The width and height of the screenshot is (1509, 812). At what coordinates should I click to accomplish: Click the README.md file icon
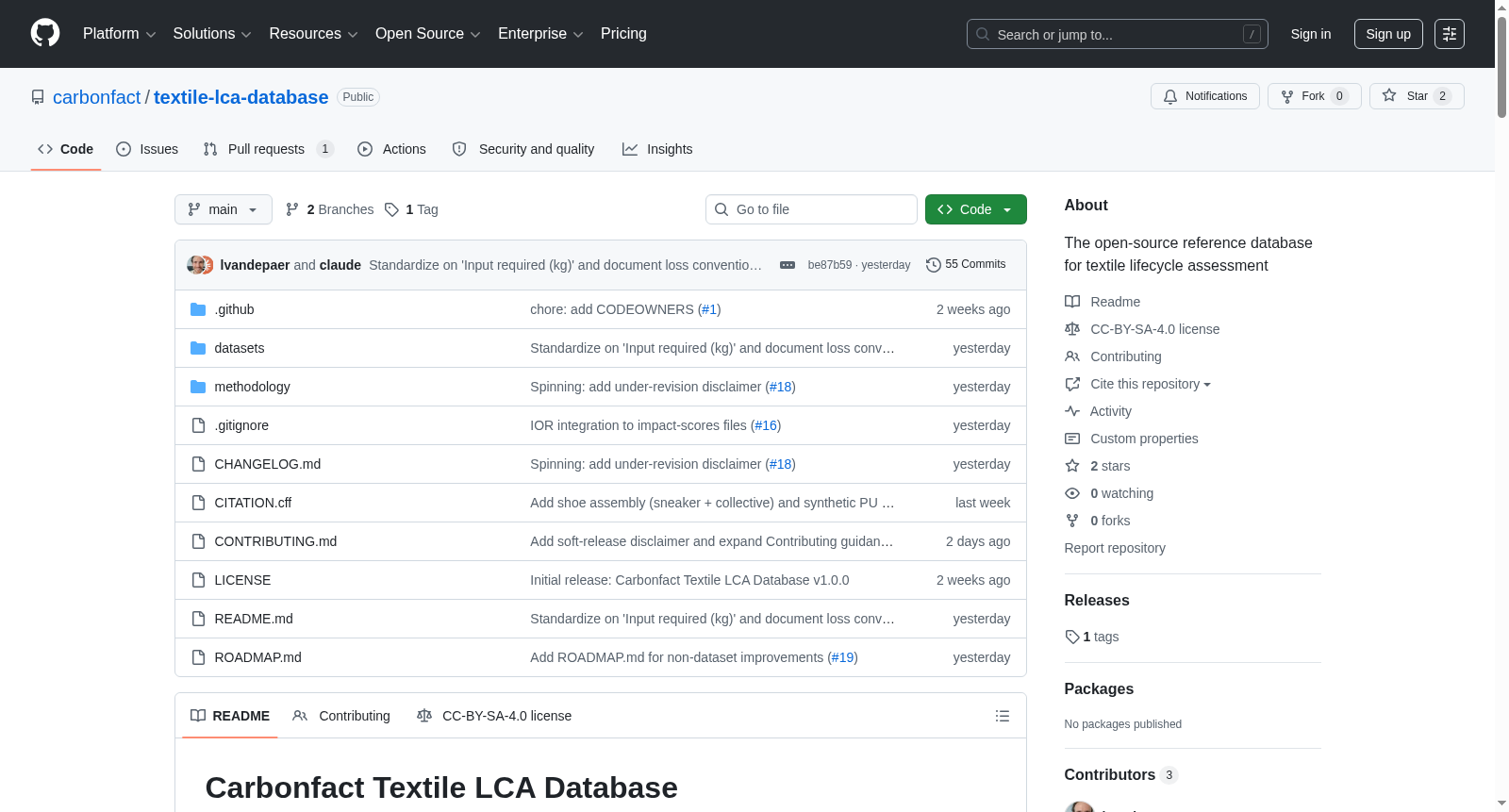(198, 619)
